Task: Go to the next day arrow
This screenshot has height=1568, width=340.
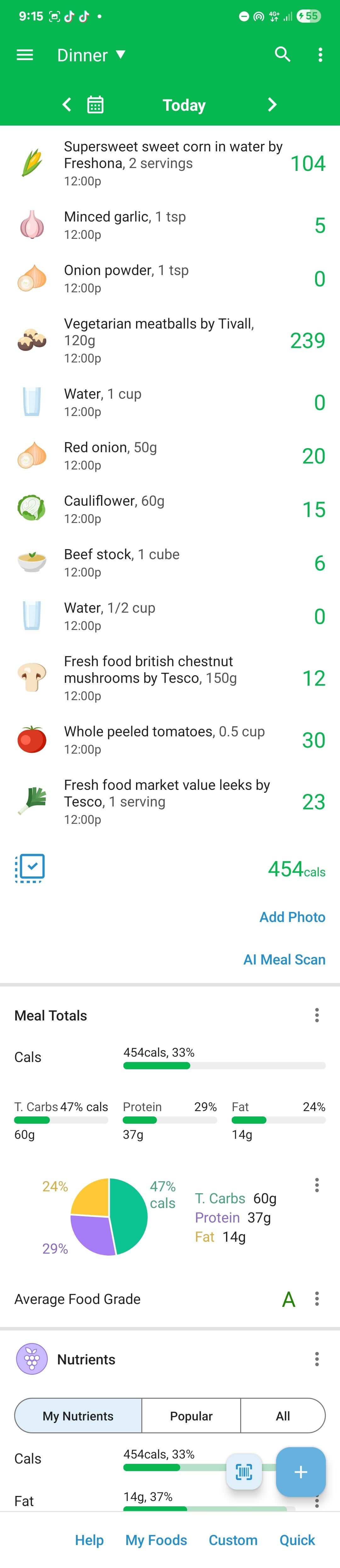Action: 272,105
